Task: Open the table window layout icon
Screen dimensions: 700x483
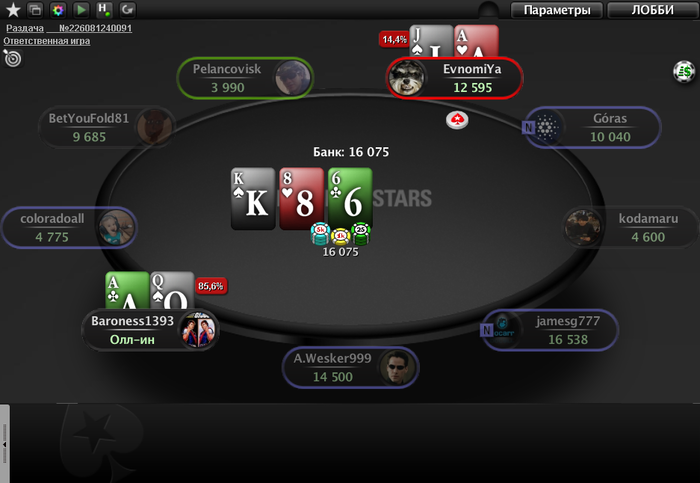Action: coord(35,10)
